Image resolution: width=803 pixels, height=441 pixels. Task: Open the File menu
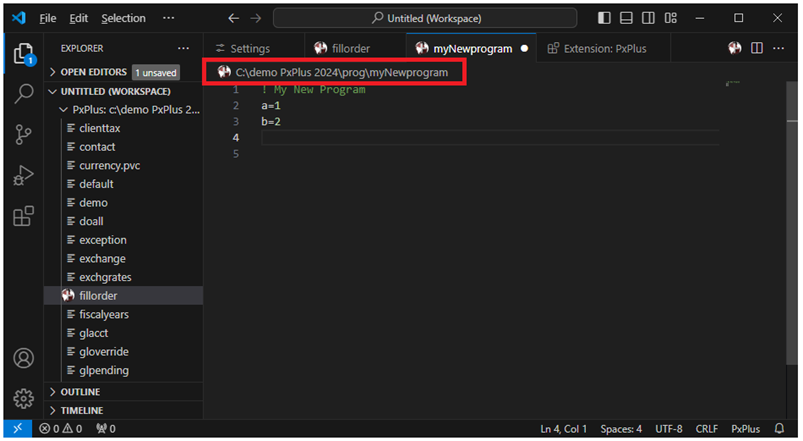[48, 18]
